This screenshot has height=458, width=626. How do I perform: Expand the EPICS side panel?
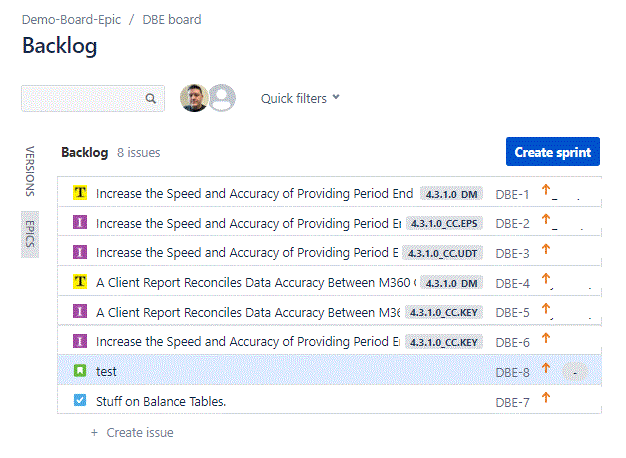[x=30, y=234]
